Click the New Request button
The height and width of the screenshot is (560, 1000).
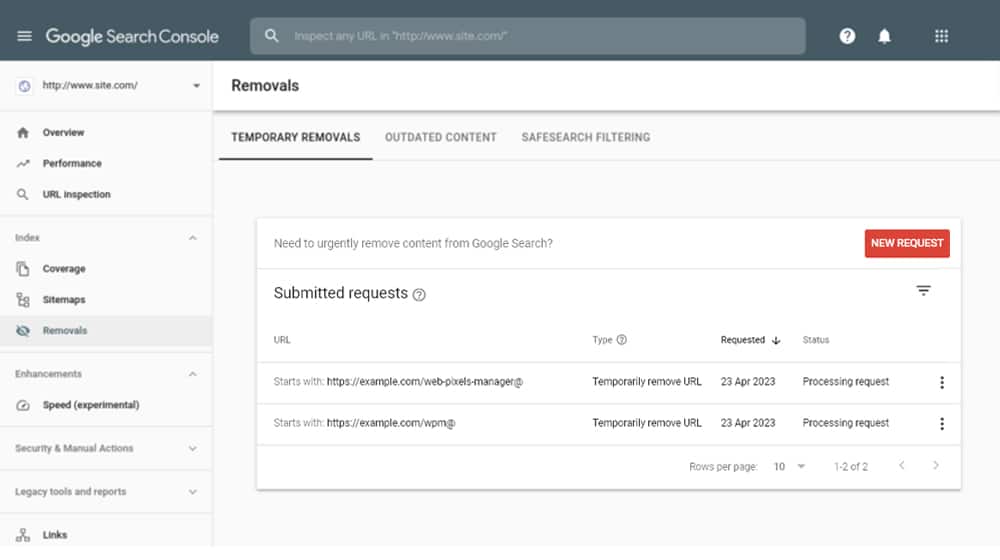coord(907,243)
